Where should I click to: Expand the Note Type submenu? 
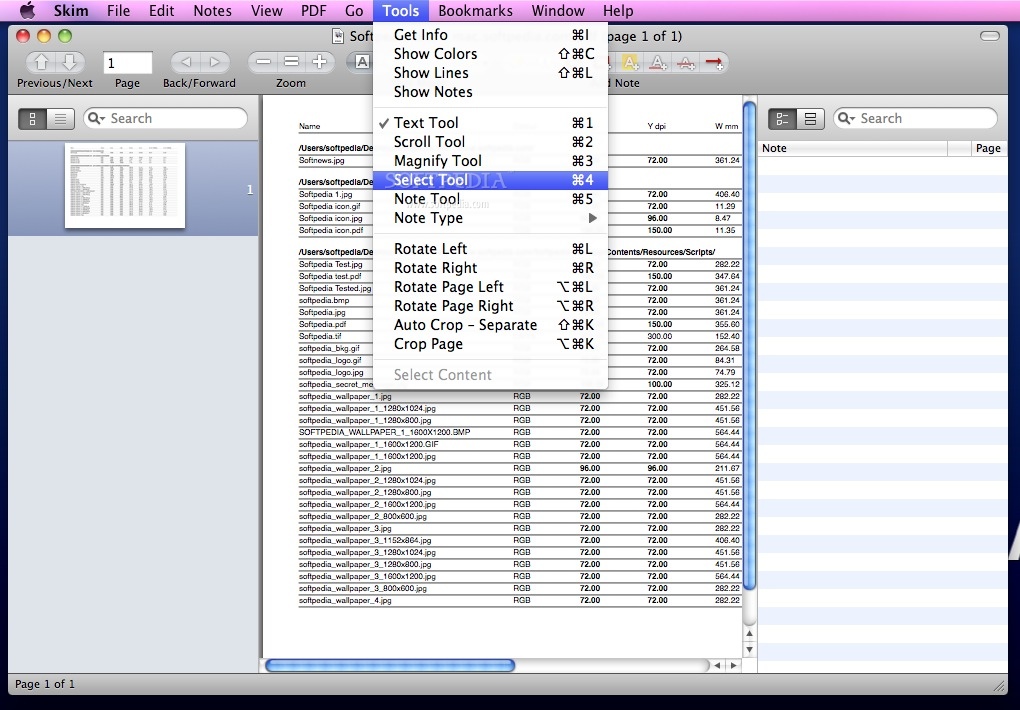coord(490,218)
